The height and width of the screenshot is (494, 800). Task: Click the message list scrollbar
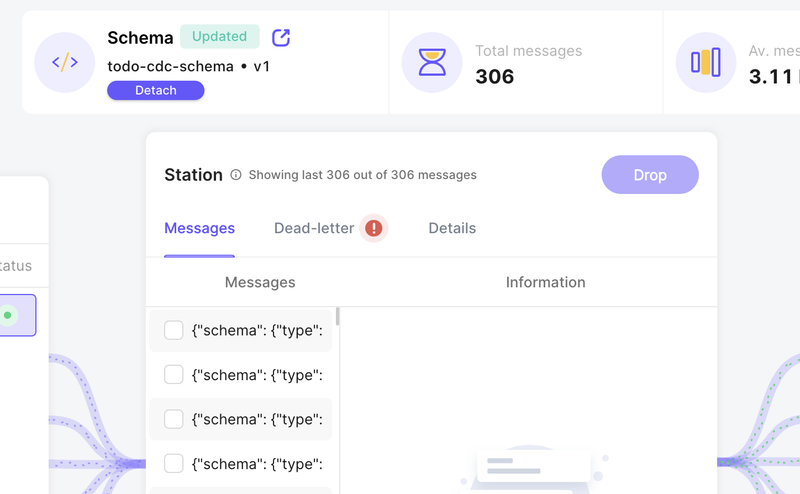tap(337, 317)
